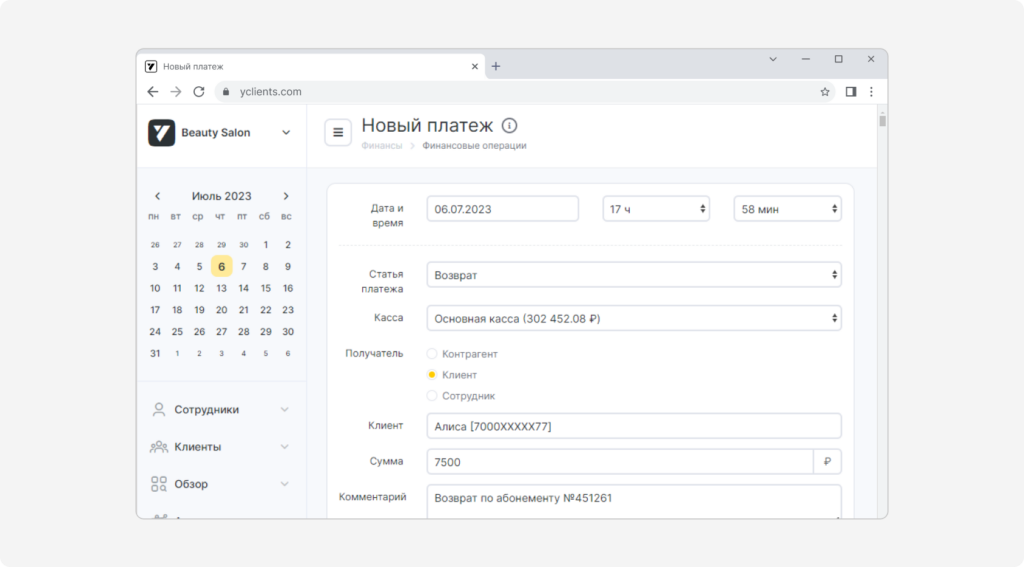Click the browser forward arrow
This screenshot has height=567, width=1024.
pyautogui.click(x=176, y=91)
